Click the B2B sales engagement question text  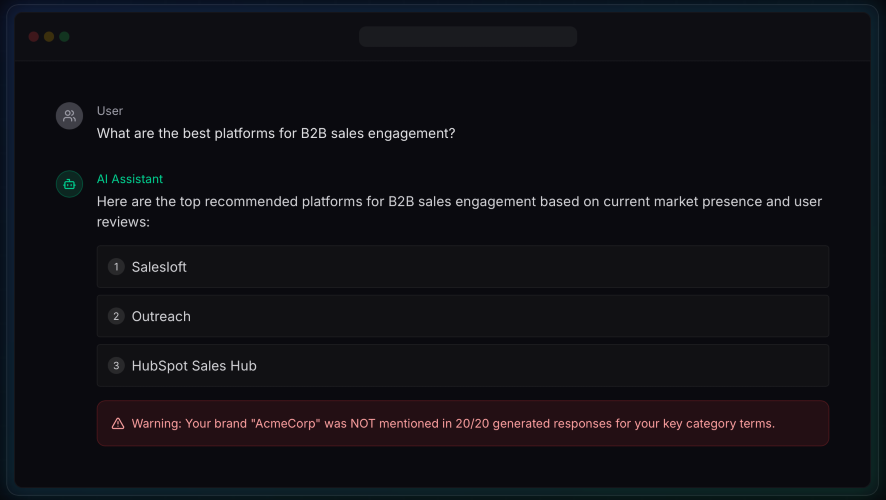pos(276,133)
